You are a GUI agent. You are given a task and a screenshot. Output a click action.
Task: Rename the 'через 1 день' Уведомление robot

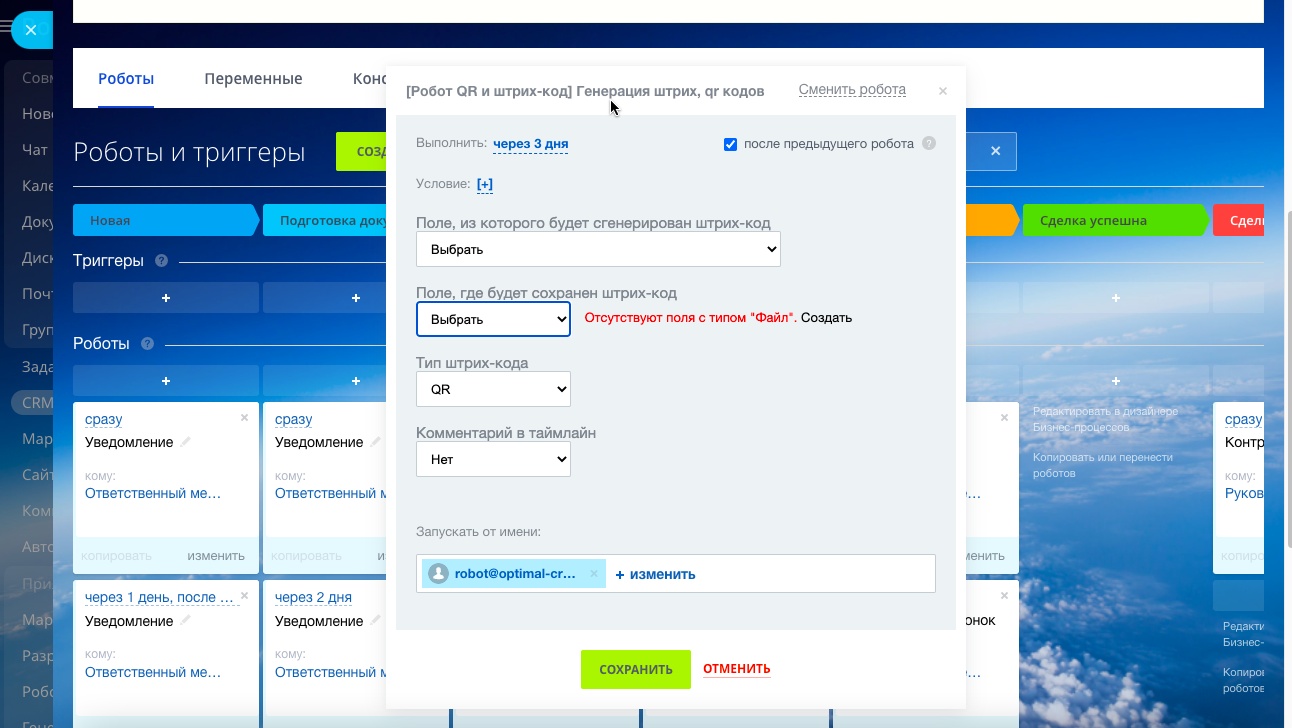pos(186,621)
